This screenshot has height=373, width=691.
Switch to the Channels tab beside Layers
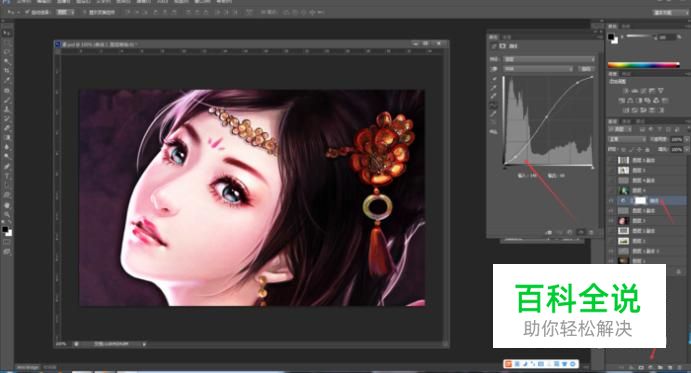click(627, 121)
